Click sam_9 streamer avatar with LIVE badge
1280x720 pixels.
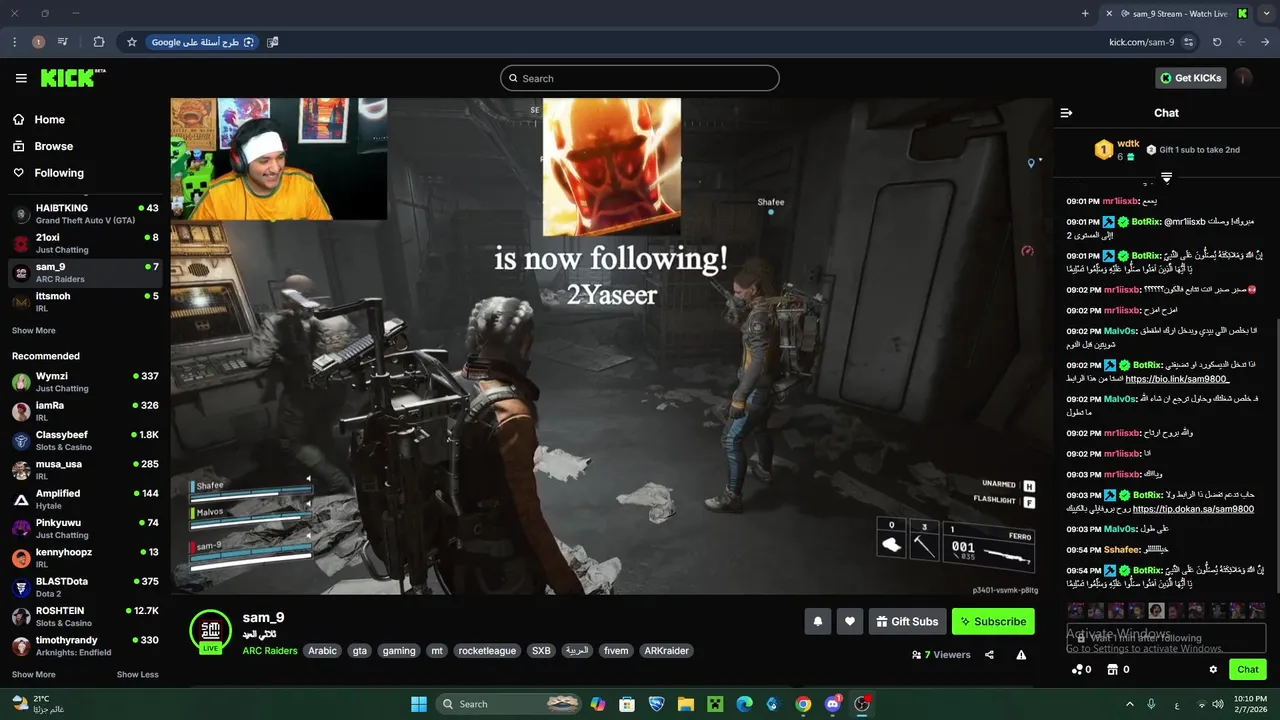210,632
